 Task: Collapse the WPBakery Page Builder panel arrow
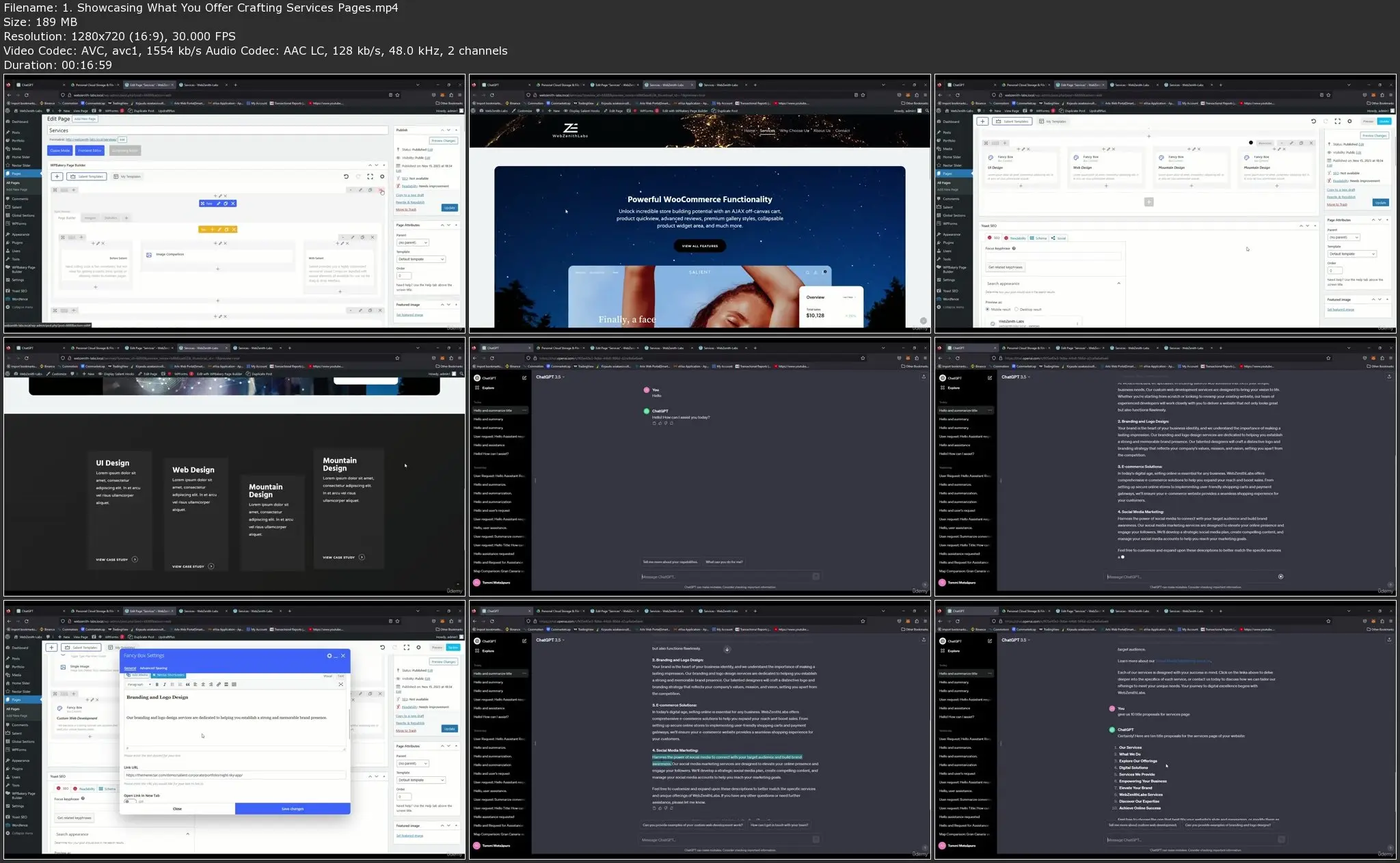(384, 165)
